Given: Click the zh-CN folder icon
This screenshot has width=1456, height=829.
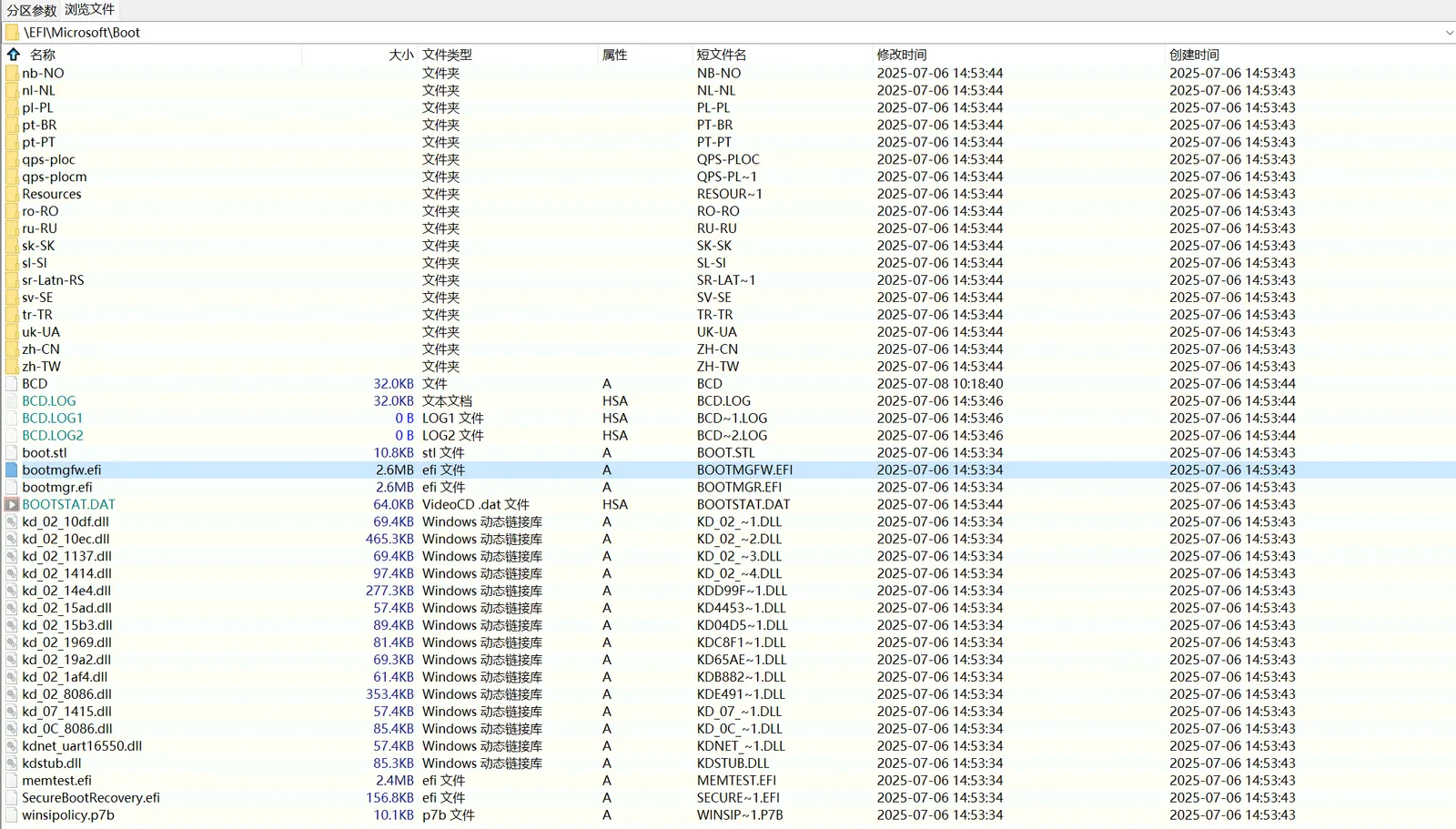Looking at the screenshot, I should click(12, 349).
